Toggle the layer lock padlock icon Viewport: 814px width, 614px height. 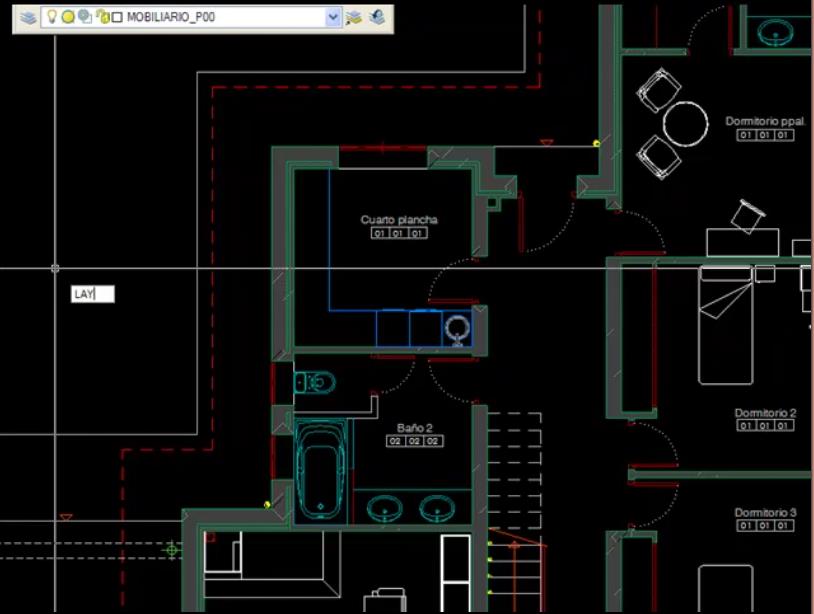103,17
